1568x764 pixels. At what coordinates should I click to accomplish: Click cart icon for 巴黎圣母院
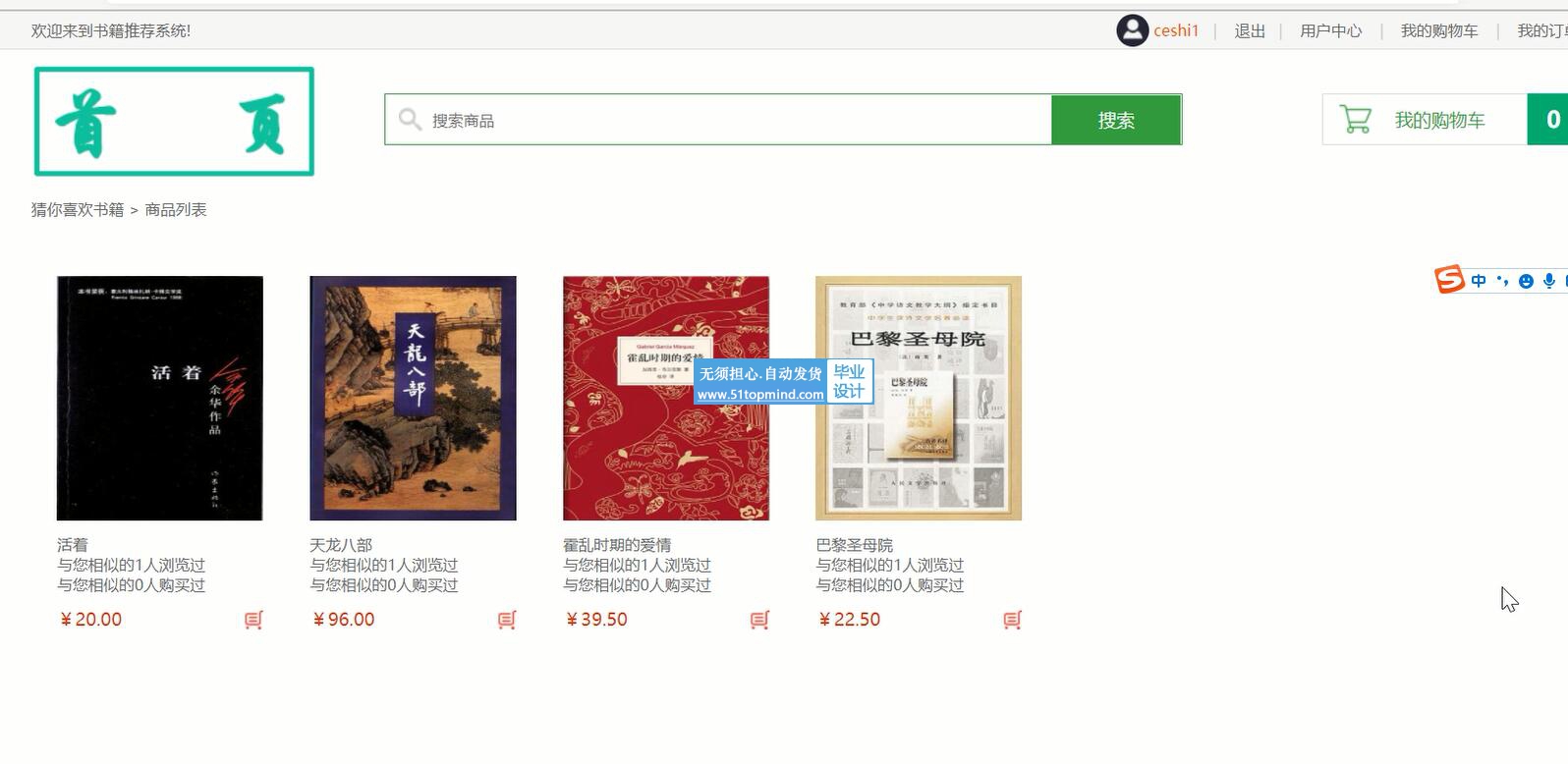(1012, 620)
